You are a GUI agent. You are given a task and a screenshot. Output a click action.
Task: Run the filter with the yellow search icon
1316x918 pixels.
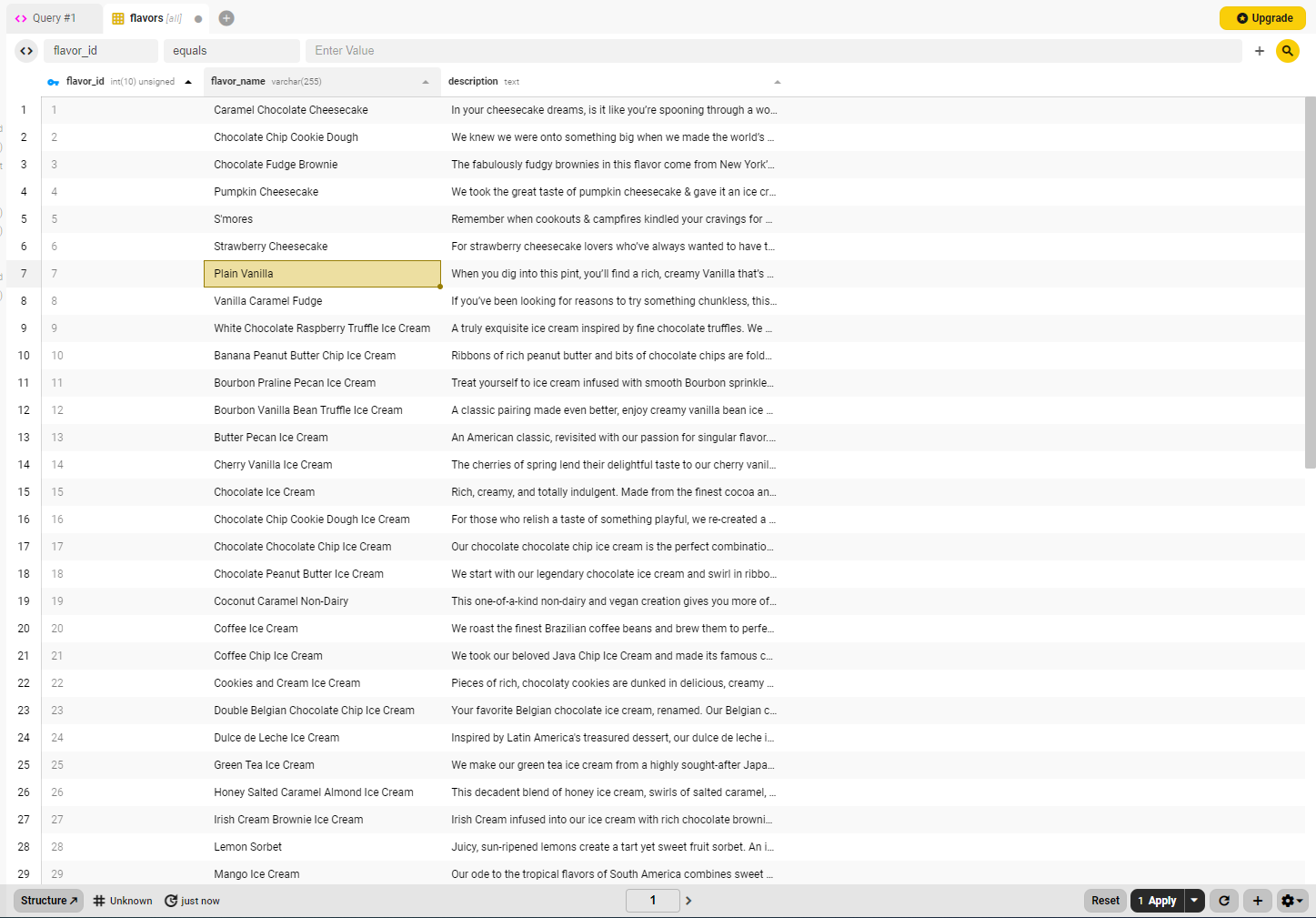(x=1287, y=51)
